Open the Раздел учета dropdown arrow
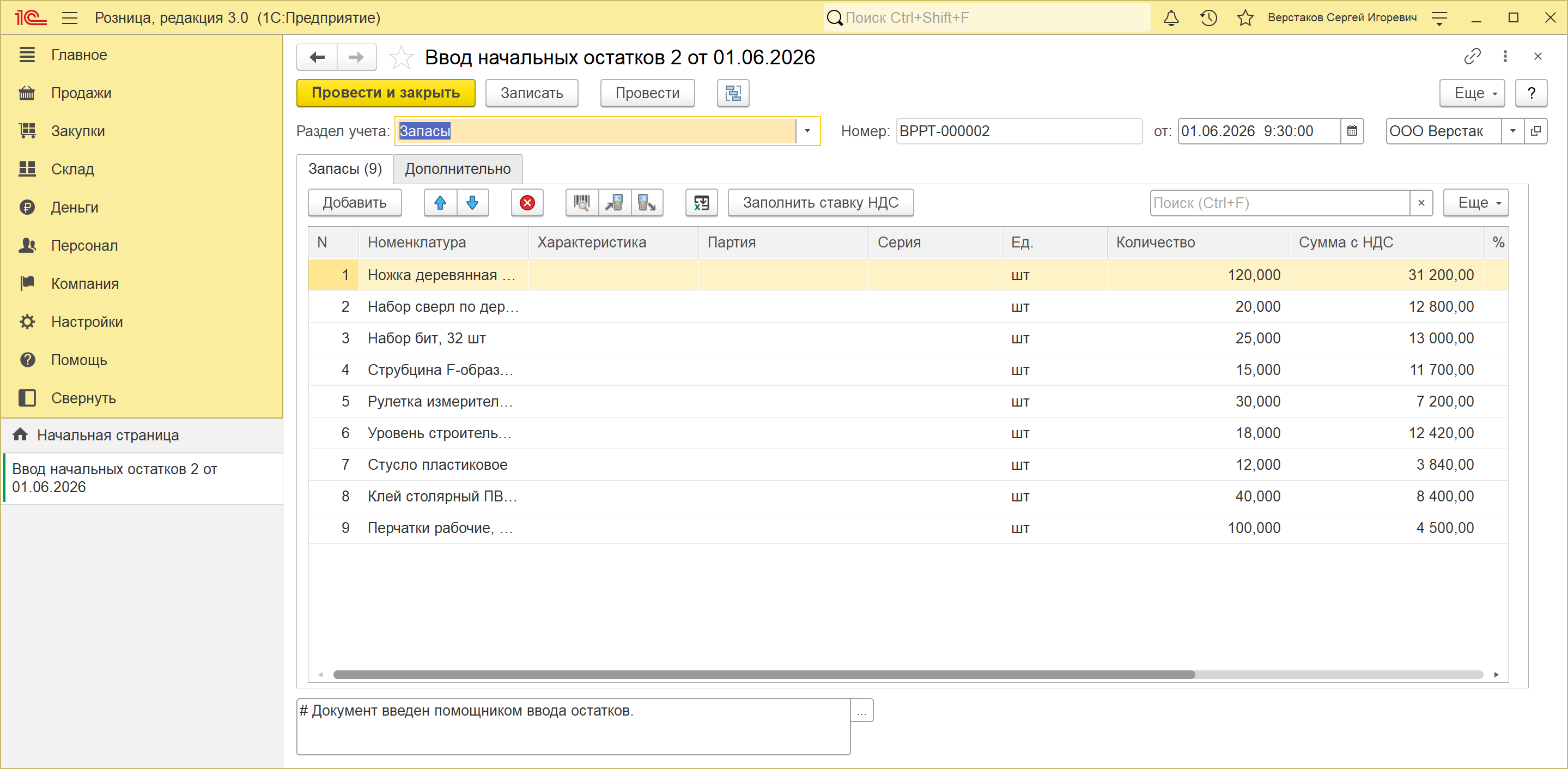Screen dimensions: 1568x769 point(807,131)
